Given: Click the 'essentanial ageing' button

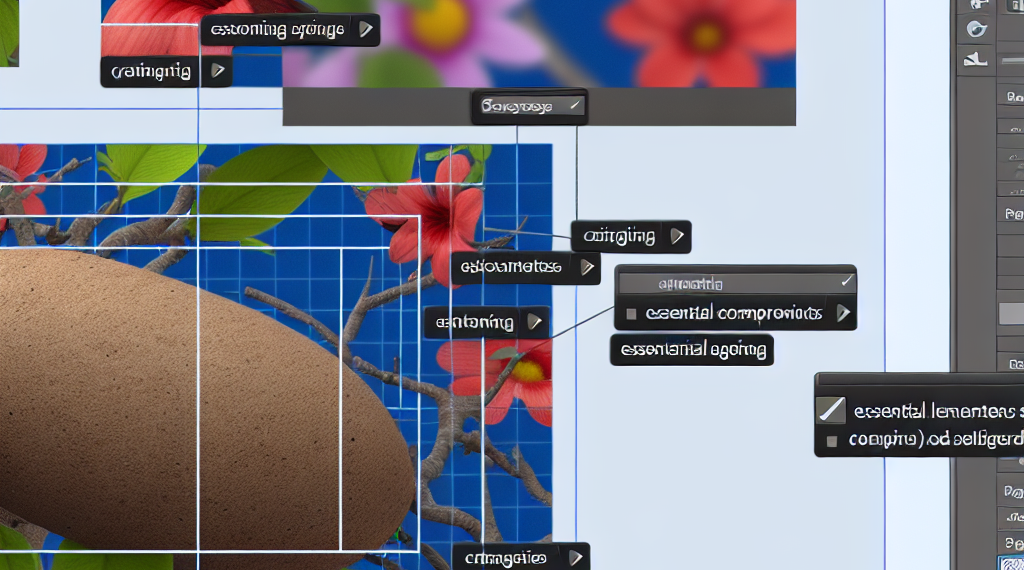Looking at the screenshot, I should [x=692, y=350].
